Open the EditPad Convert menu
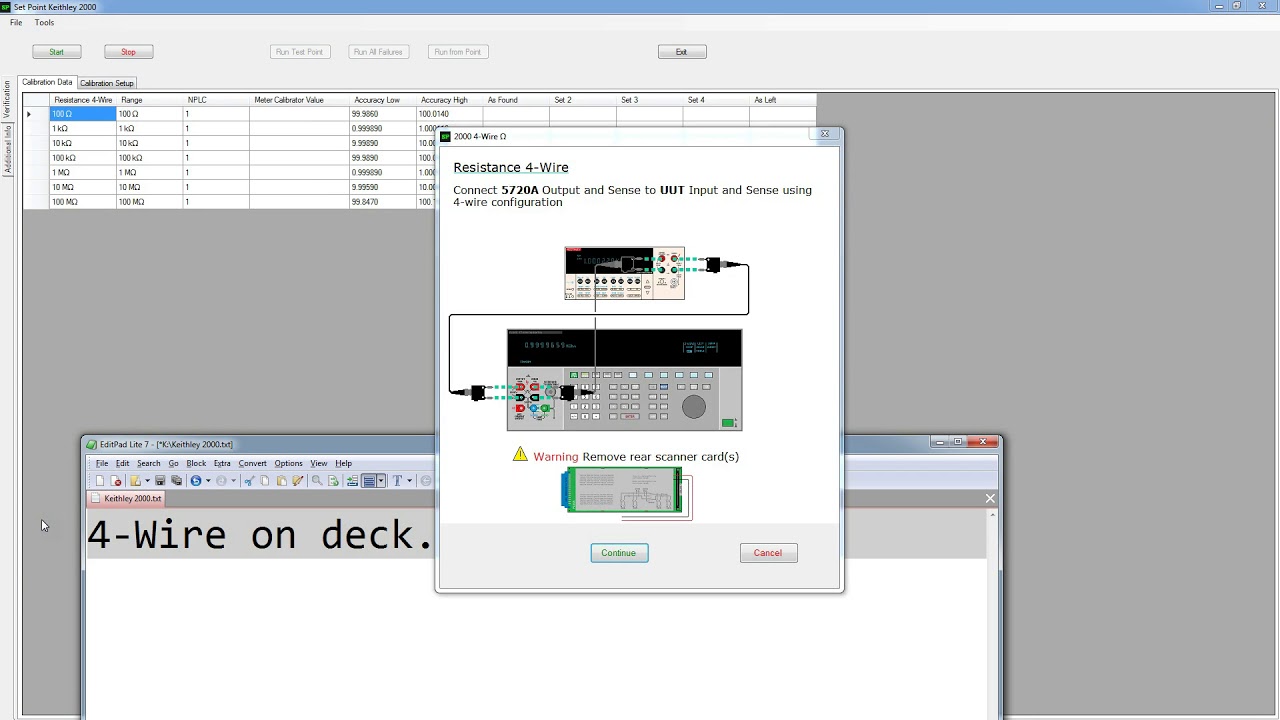 (252, 464)
